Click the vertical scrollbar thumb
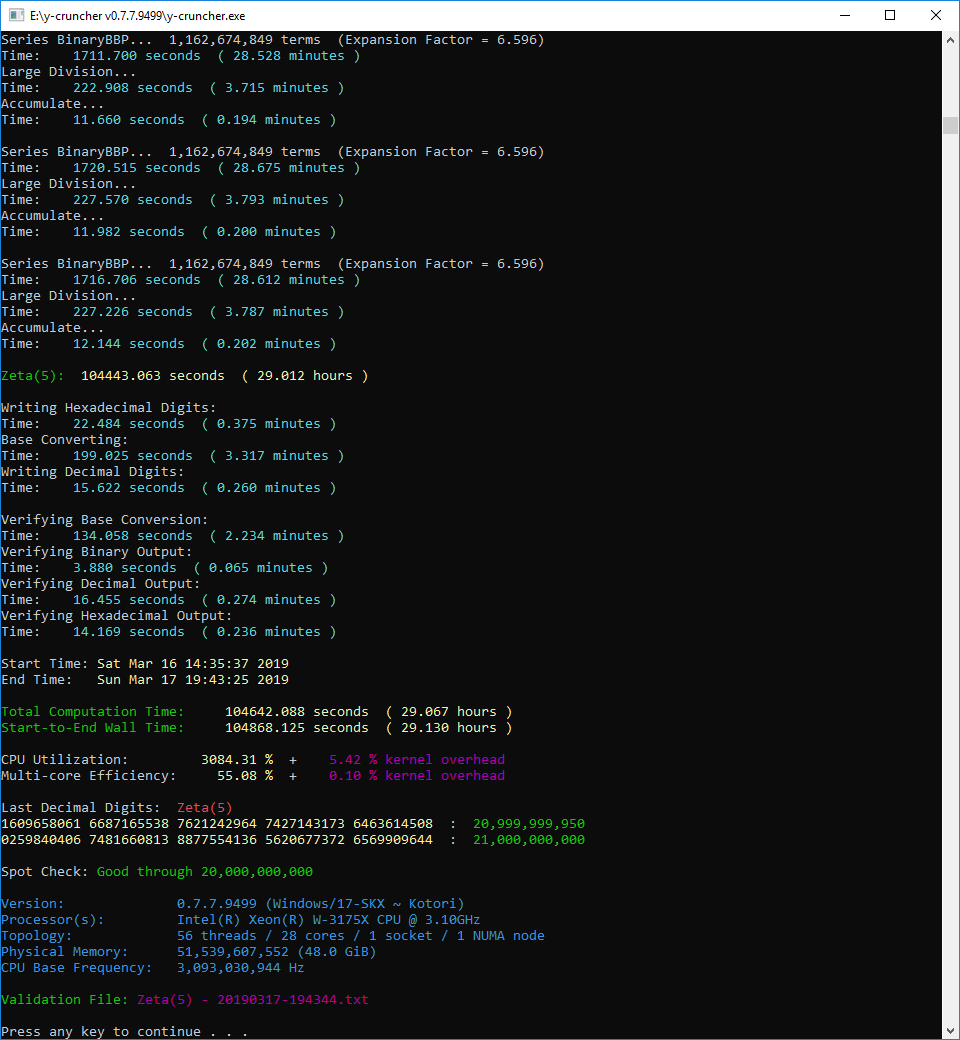960x1040 pixels. point(950,125)
